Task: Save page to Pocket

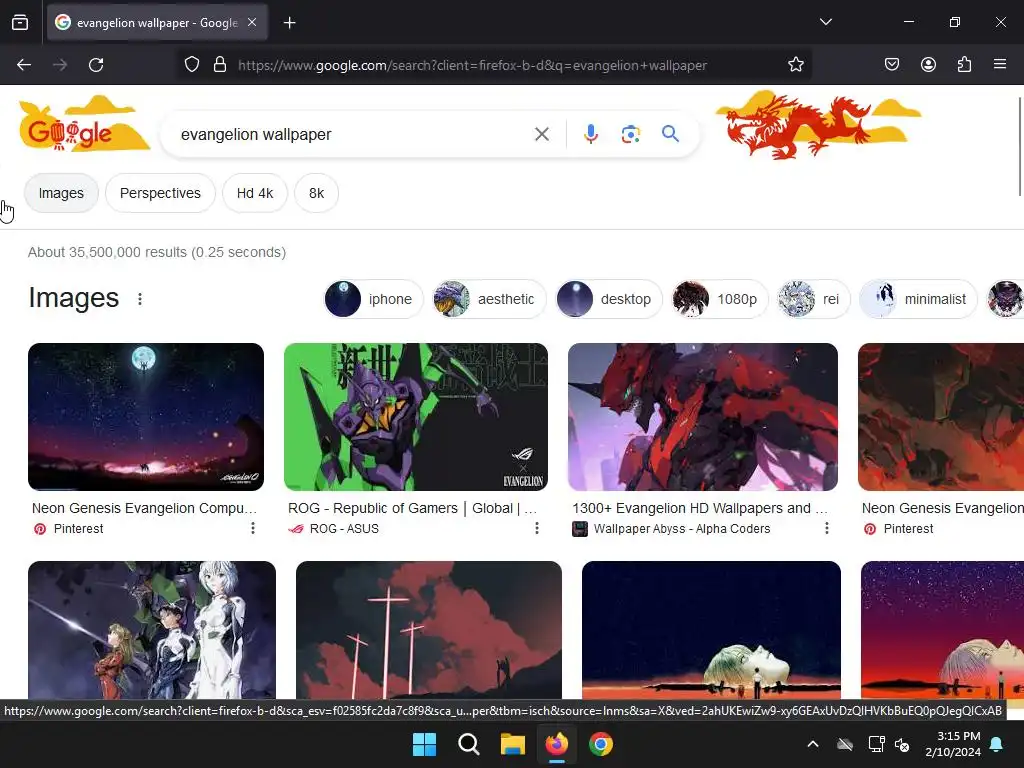Action: (891, 64)
